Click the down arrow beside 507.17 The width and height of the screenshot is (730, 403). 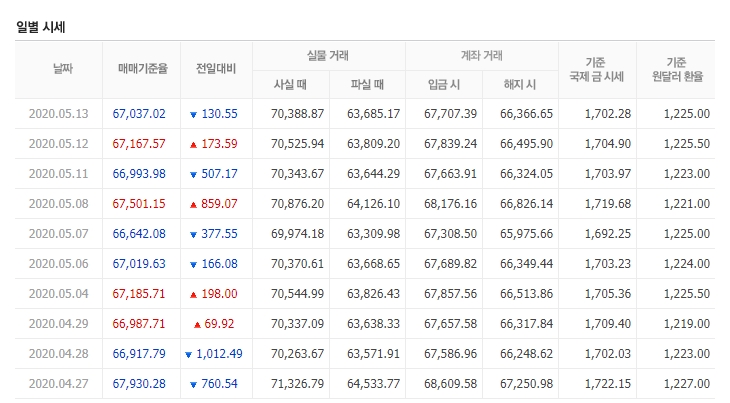pos(194,175)
